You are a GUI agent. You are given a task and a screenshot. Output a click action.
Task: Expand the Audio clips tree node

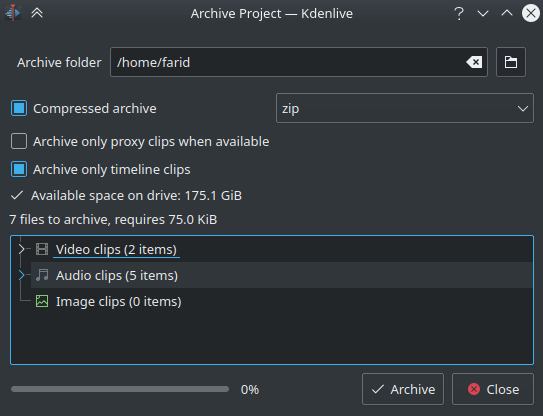click(x=21, y=275)
